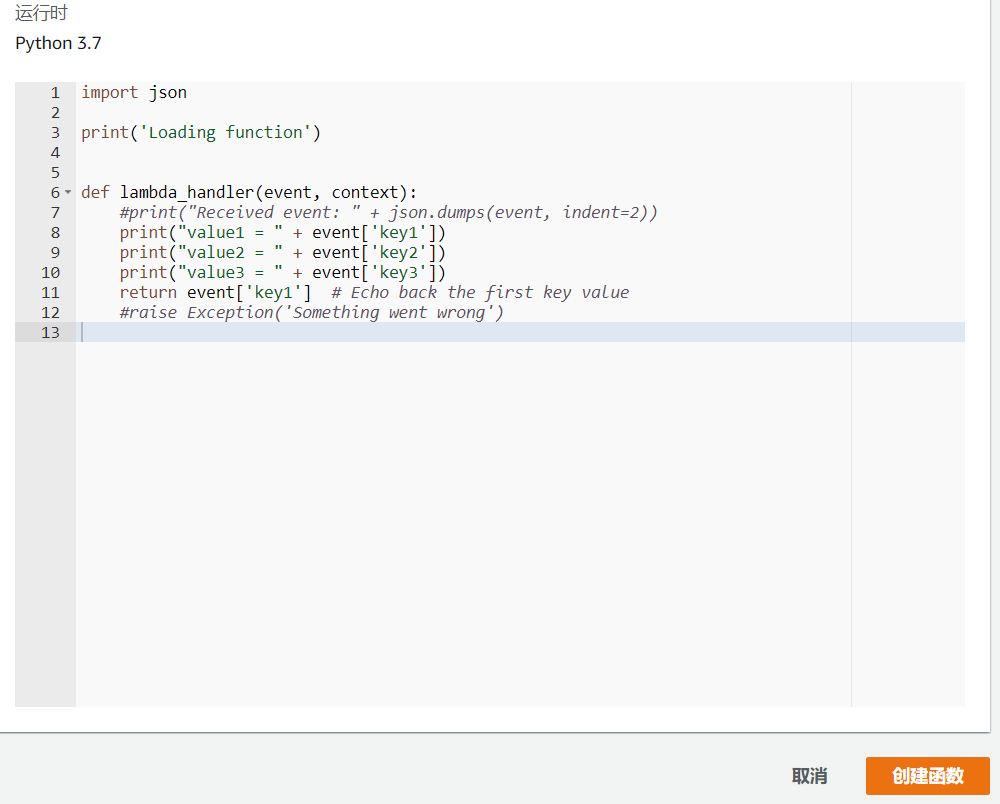Viewport: 1000px width, 804px height.
Task: Click the '# Echo back the first key value' comment
Action: point(480,292)
